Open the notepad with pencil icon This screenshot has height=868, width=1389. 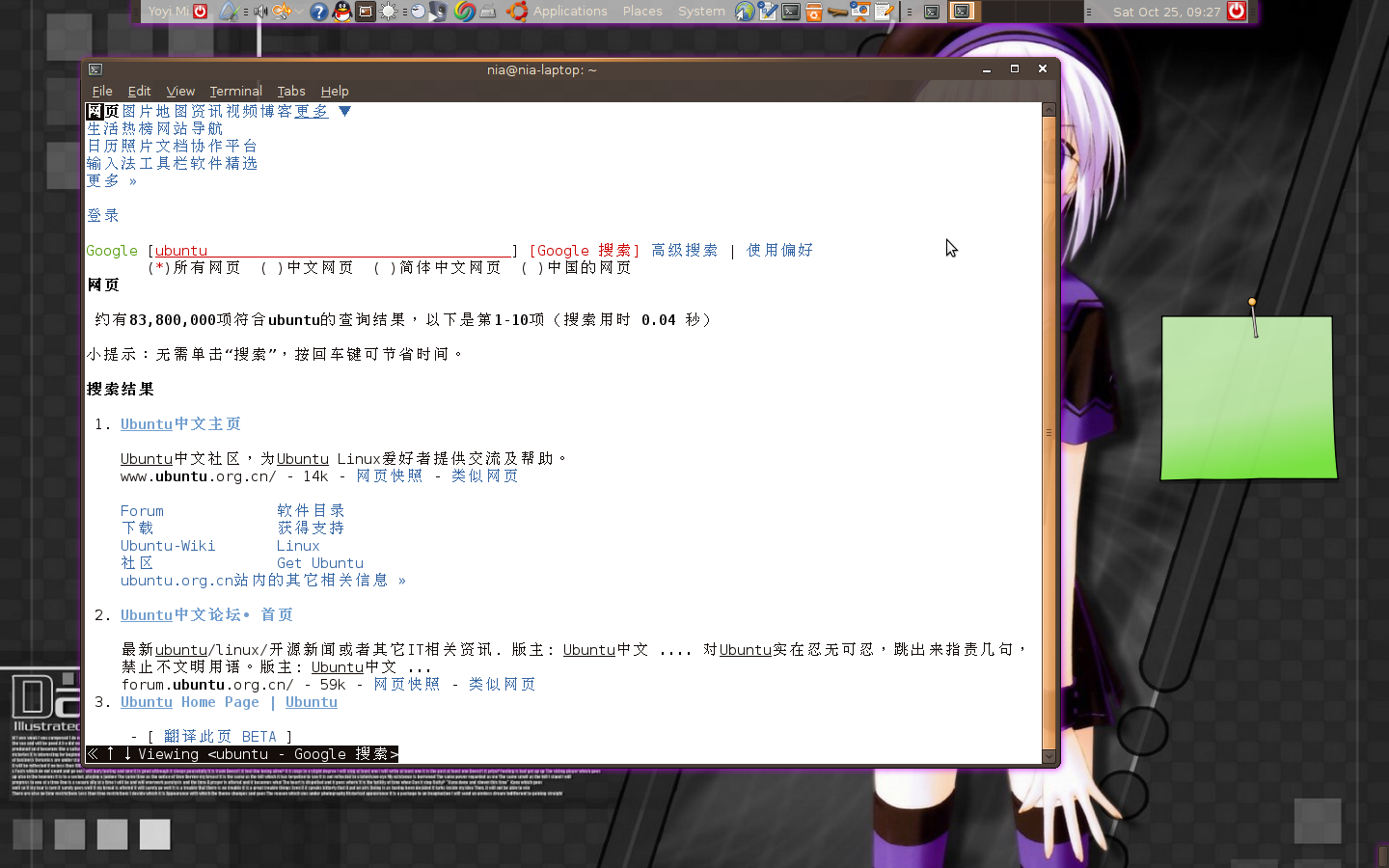tap(884, 12)
